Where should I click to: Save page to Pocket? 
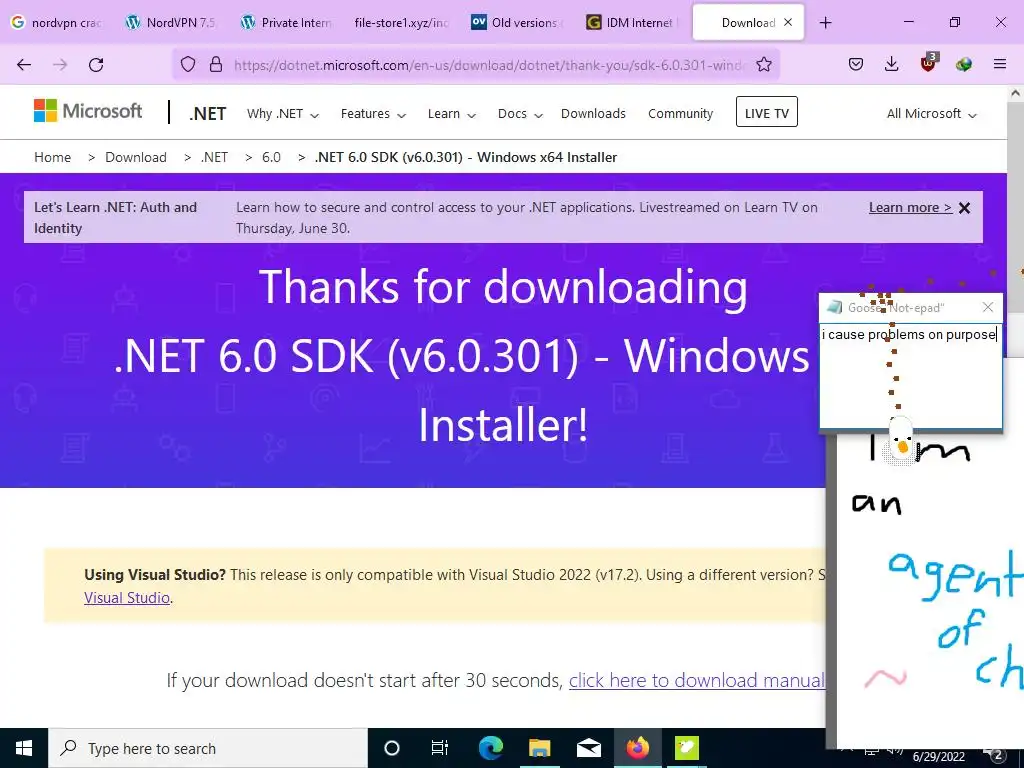click(x=856, y=64)
